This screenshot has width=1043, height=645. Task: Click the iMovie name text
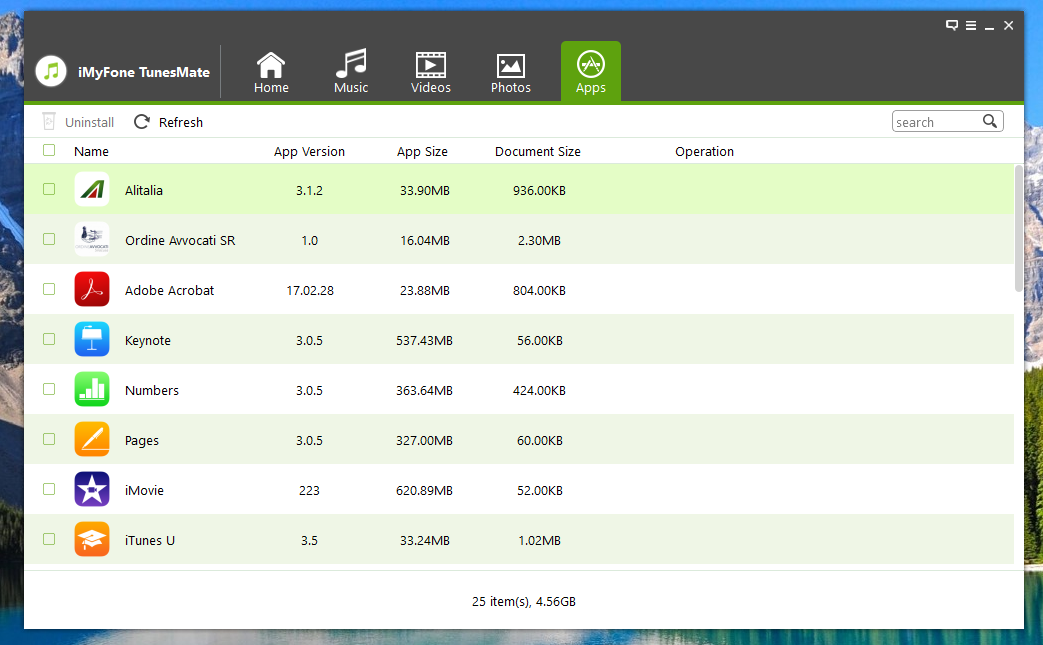click(x=144, y=491)
